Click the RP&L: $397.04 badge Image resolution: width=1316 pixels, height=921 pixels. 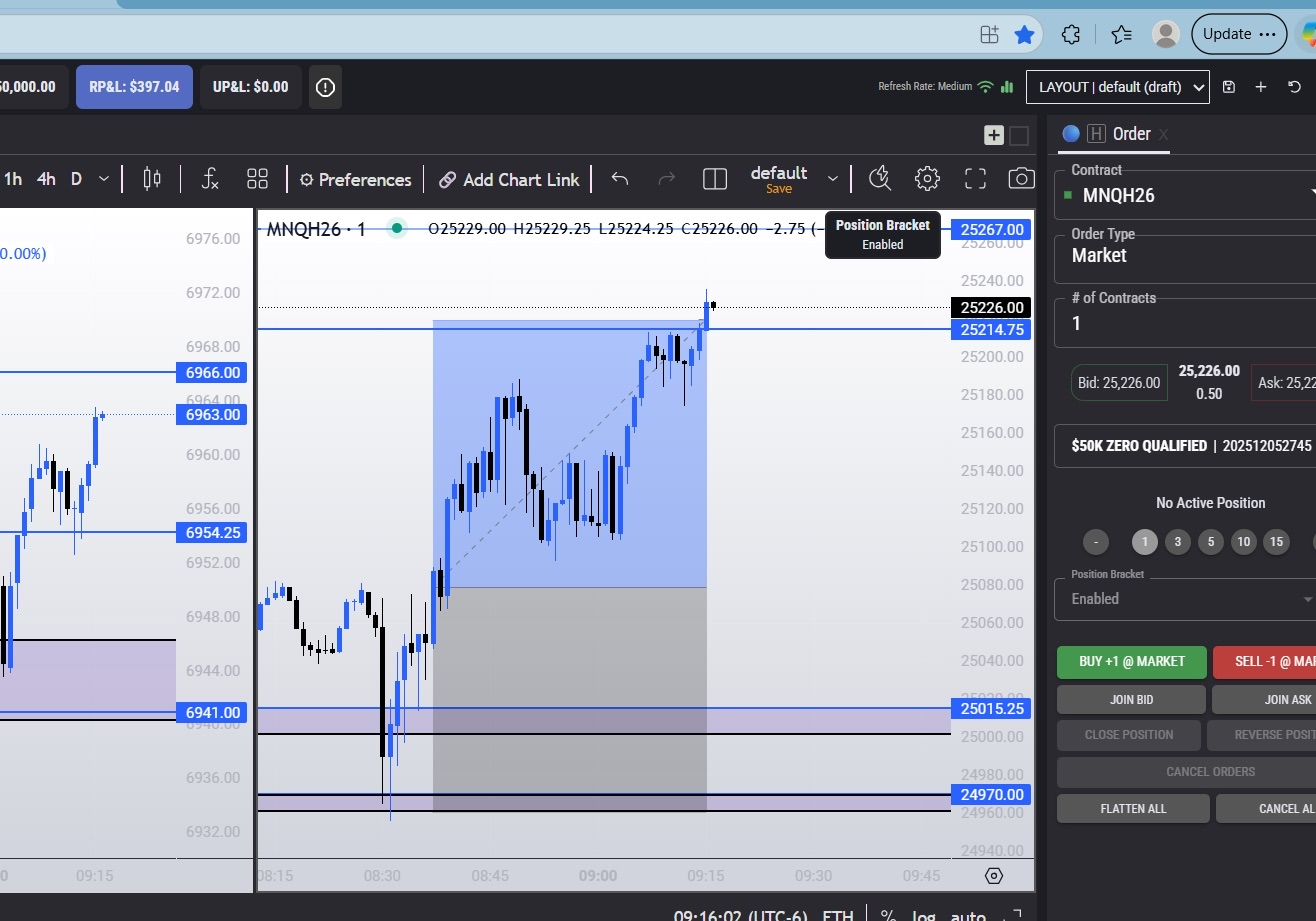[x=134, y=87]
